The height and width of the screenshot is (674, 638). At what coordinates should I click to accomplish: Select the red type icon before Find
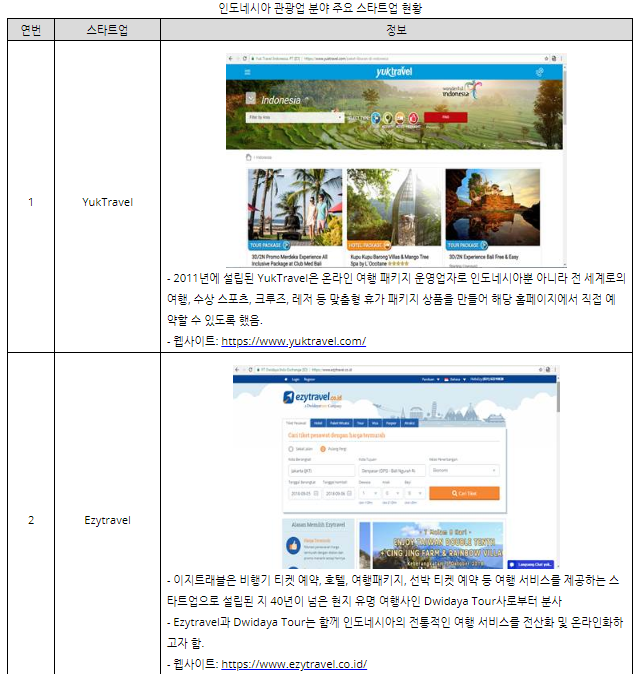tap(413, 118)
